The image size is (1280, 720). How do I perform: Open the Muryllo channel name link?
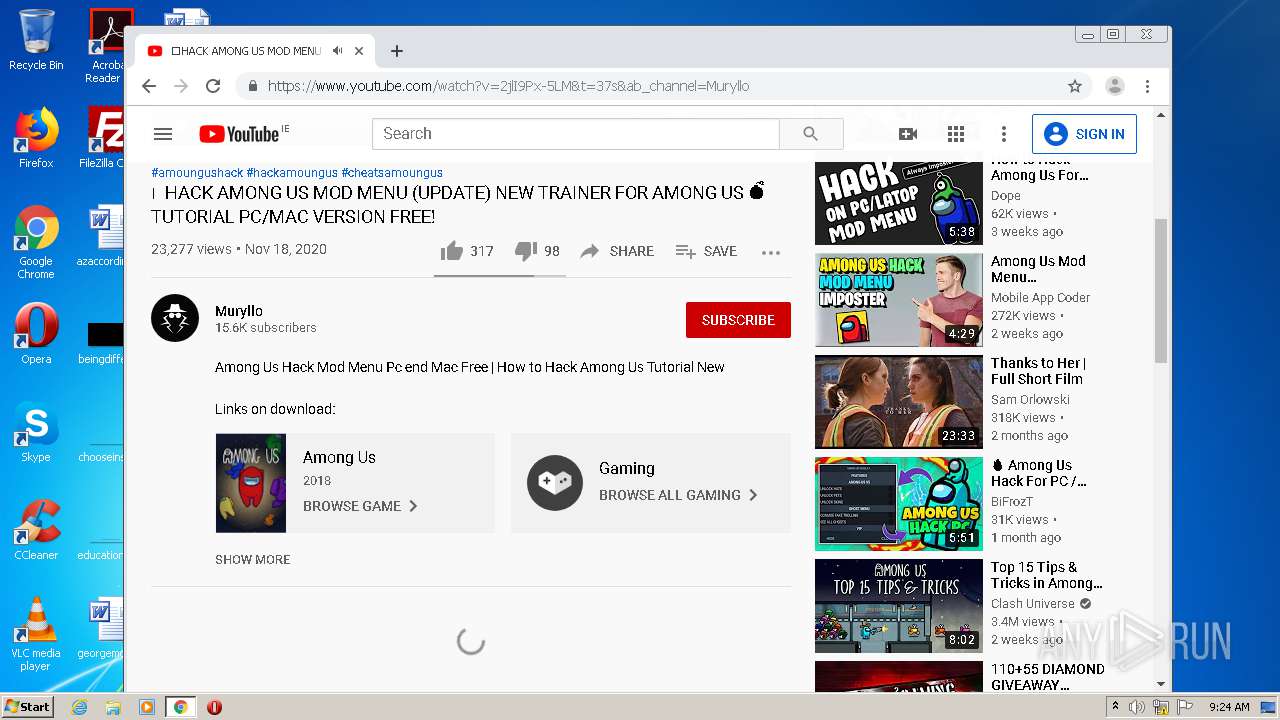pyautogui.click(x=239, y=311)
